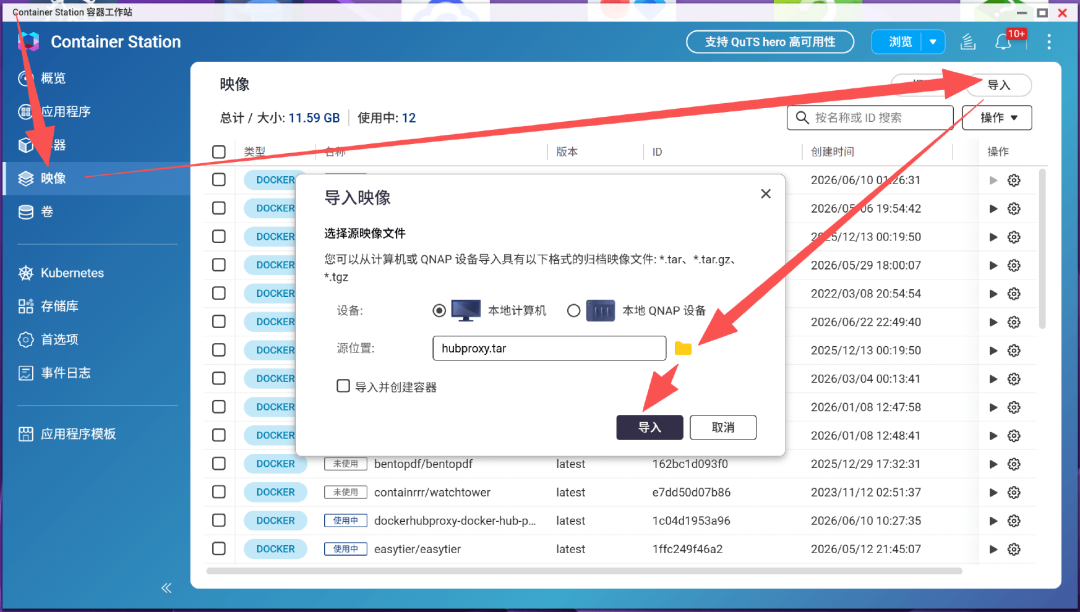Click the 源位置 hubproxy.tar input field
Screen dimensions: 1080x612
click(549, 348)
